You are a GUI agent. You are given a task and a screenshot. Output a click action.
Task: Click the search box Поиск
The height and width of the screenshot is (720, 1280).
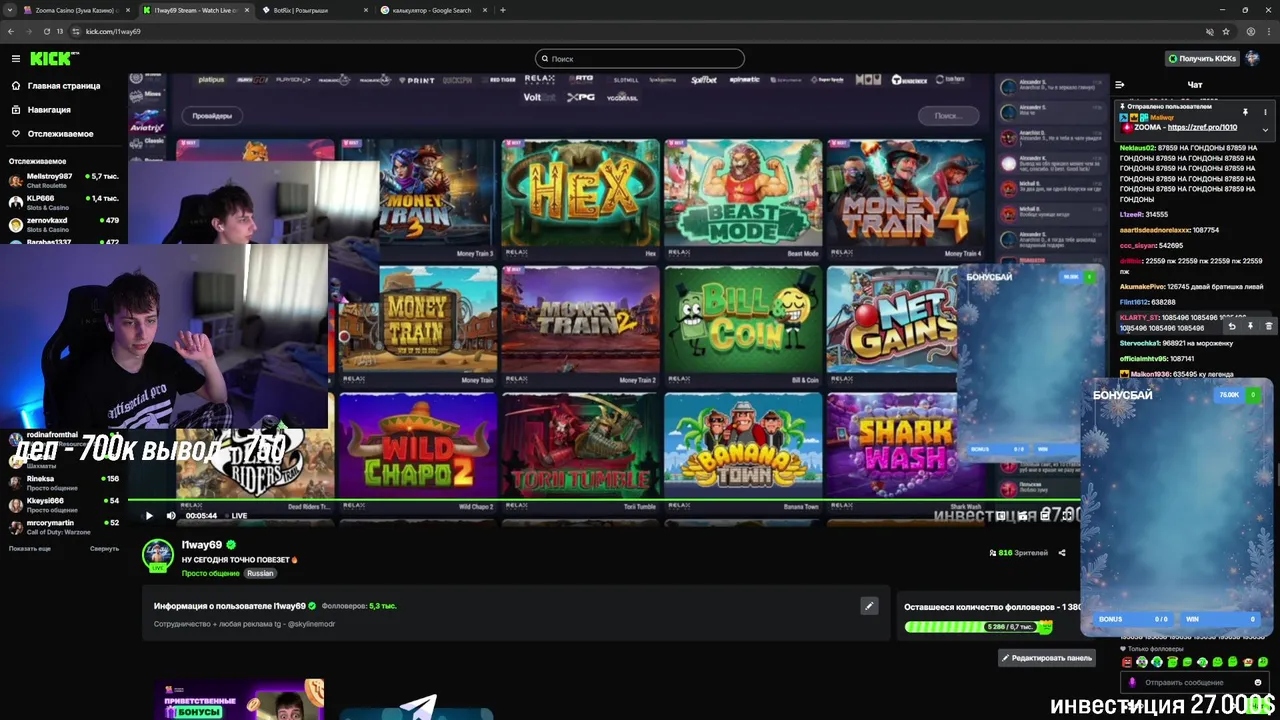pos(640,59)
